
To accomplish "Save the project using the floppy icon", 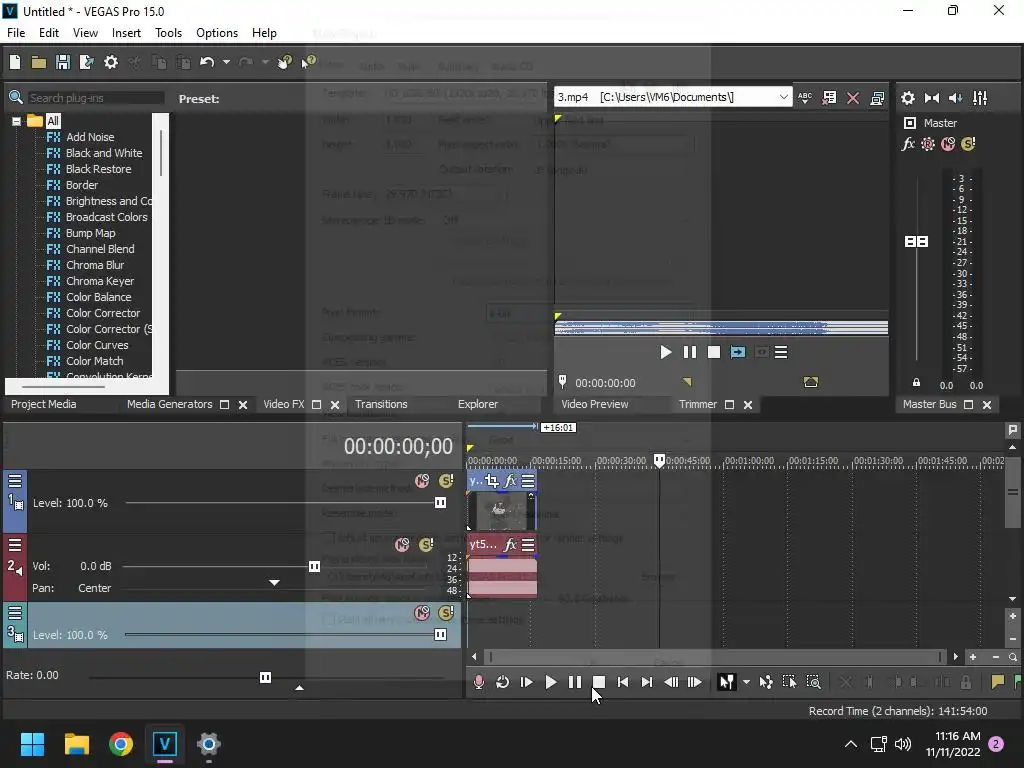I will [x=63, y=62].
